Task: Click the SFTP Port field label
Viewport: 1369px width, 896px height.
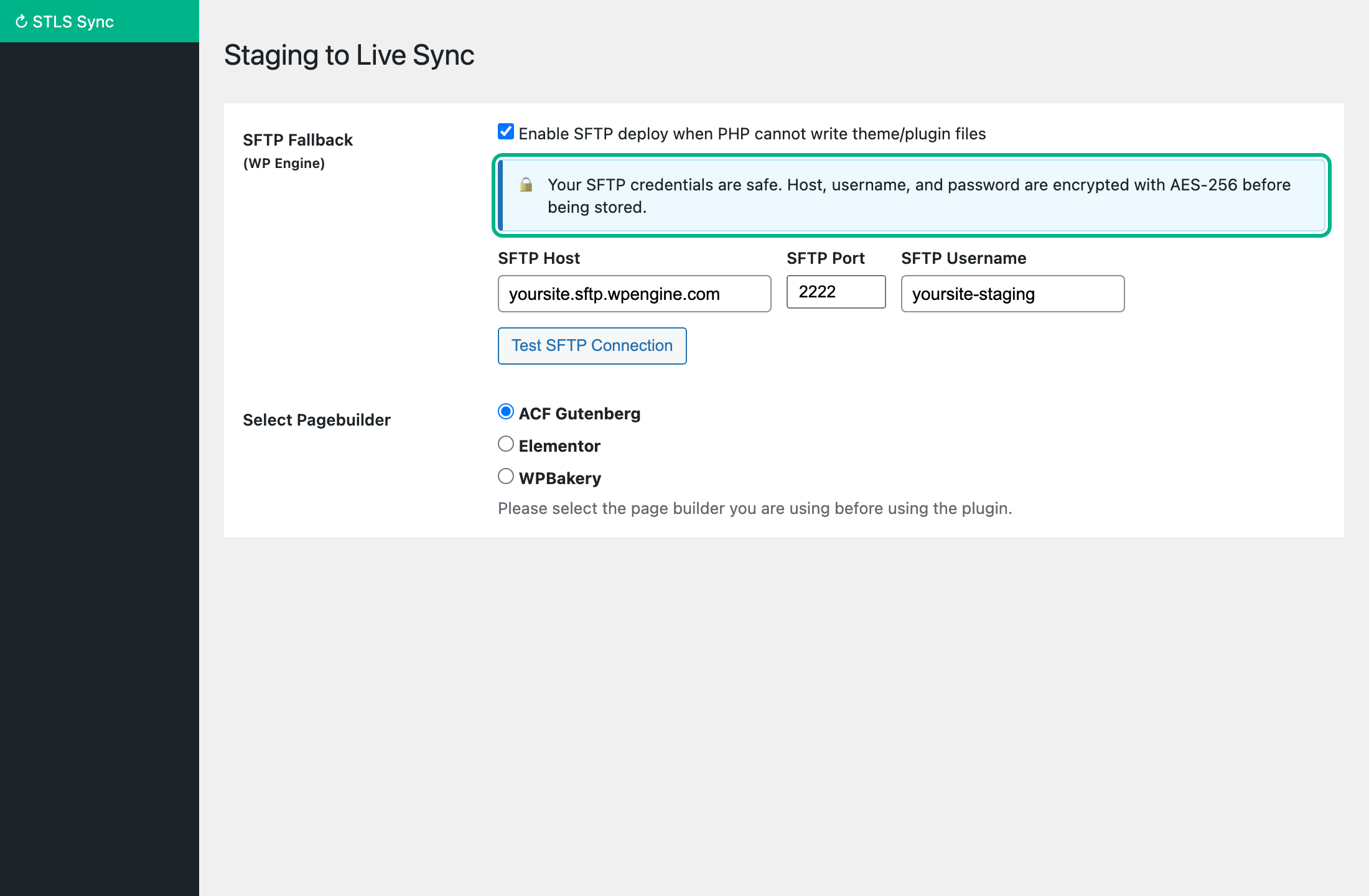Action: click(x=825, y=258)
